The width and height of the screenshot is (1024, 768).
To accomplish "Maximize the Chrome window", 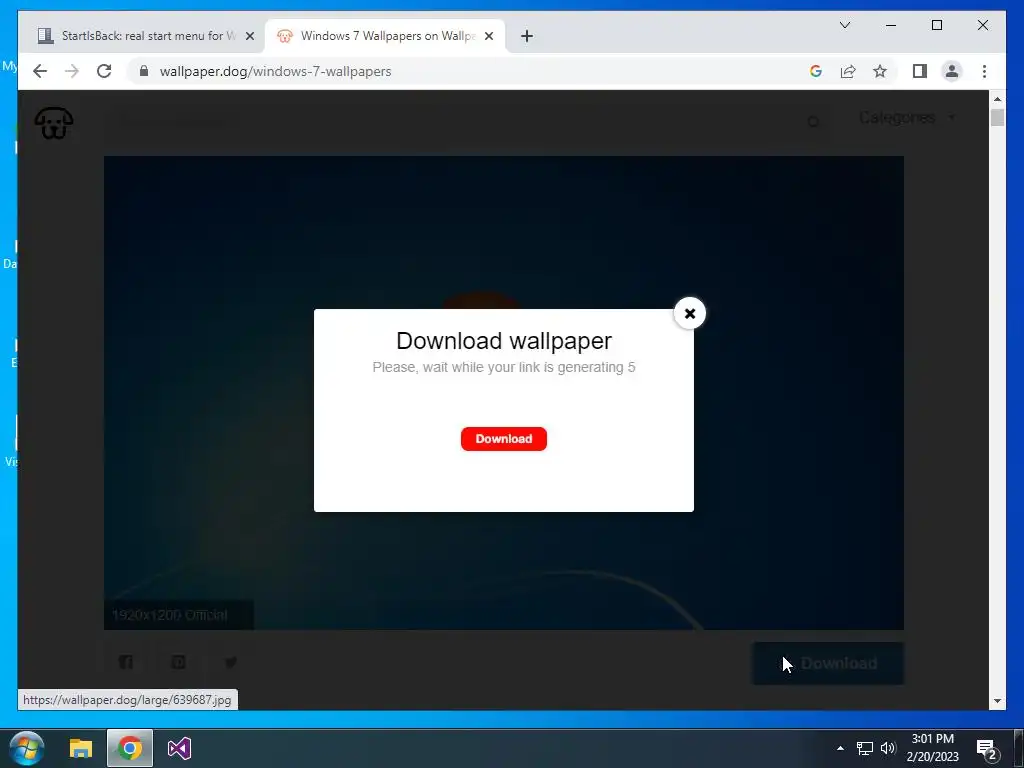I will pyautogui.click(x=936, y=25).
